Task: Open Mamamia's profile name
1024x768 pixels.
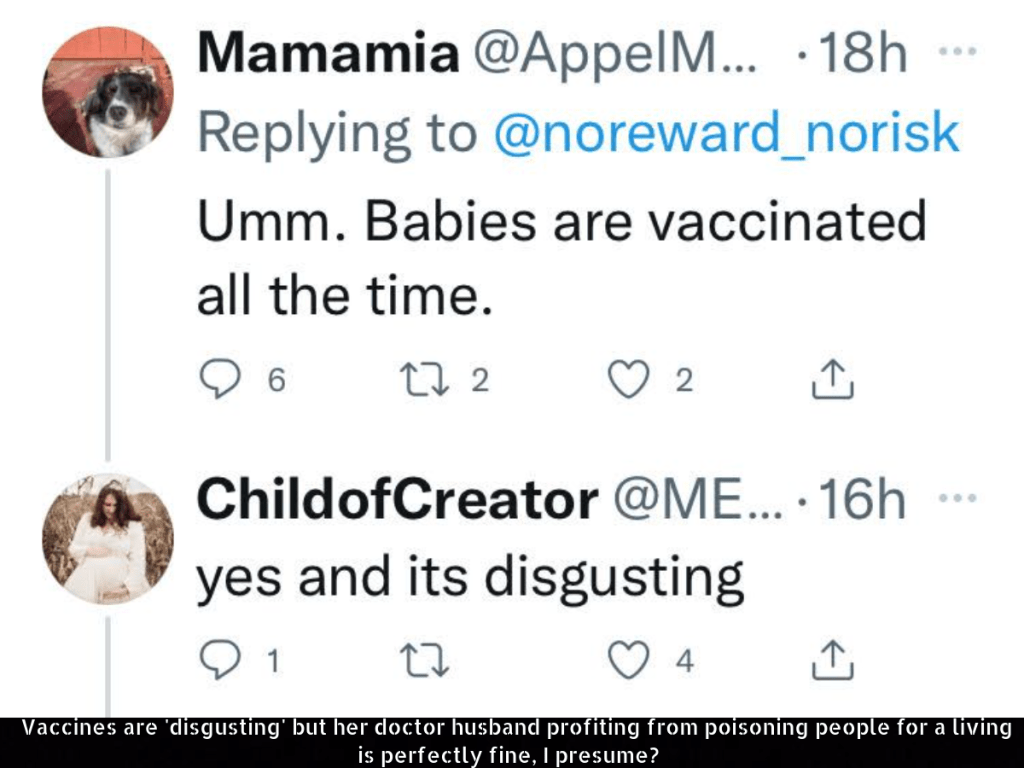Action: (x=326, y=54)
